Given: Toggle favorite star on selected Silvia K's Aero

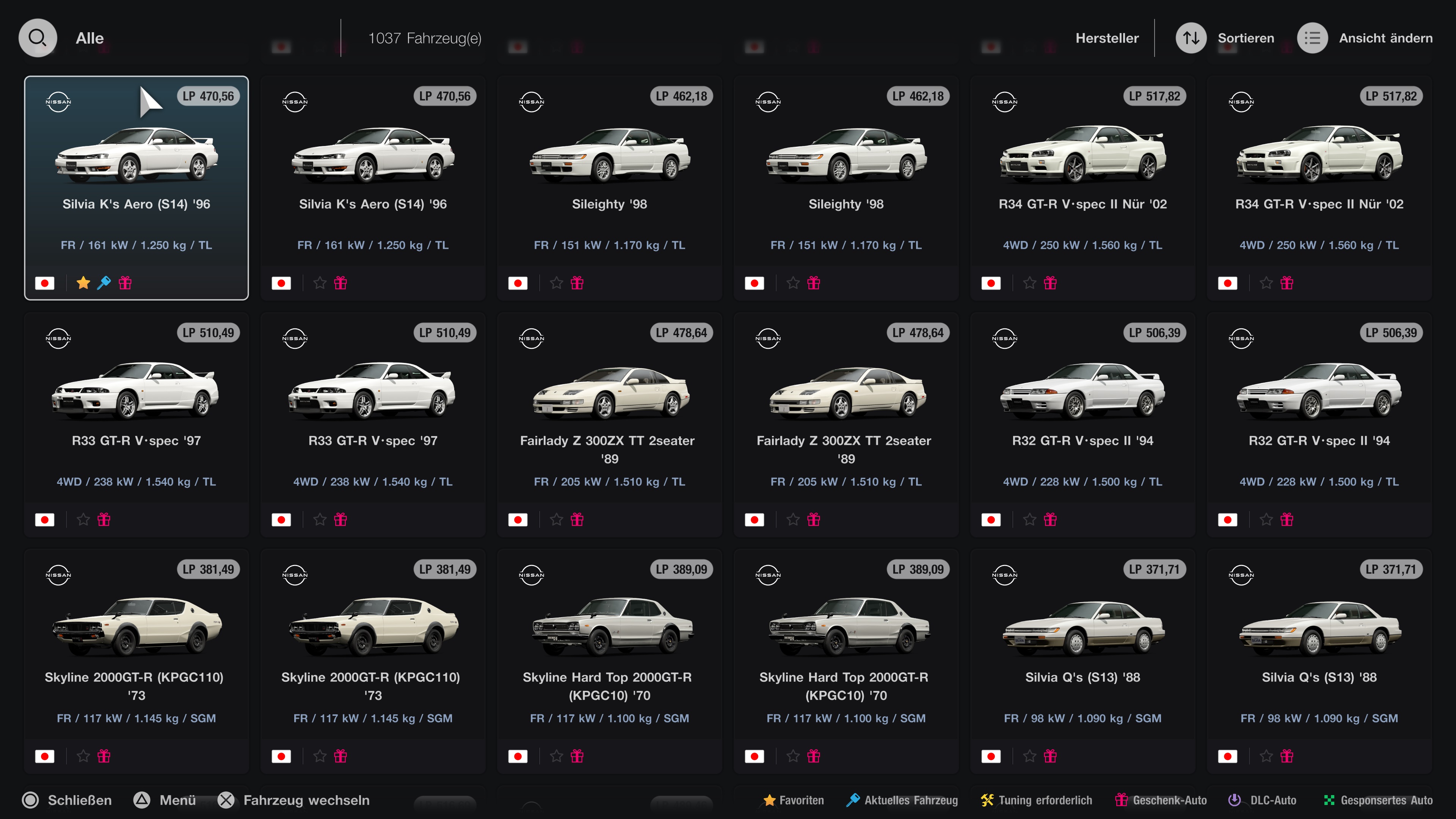Looking at the screenshot, I should [x=83, y=282].
